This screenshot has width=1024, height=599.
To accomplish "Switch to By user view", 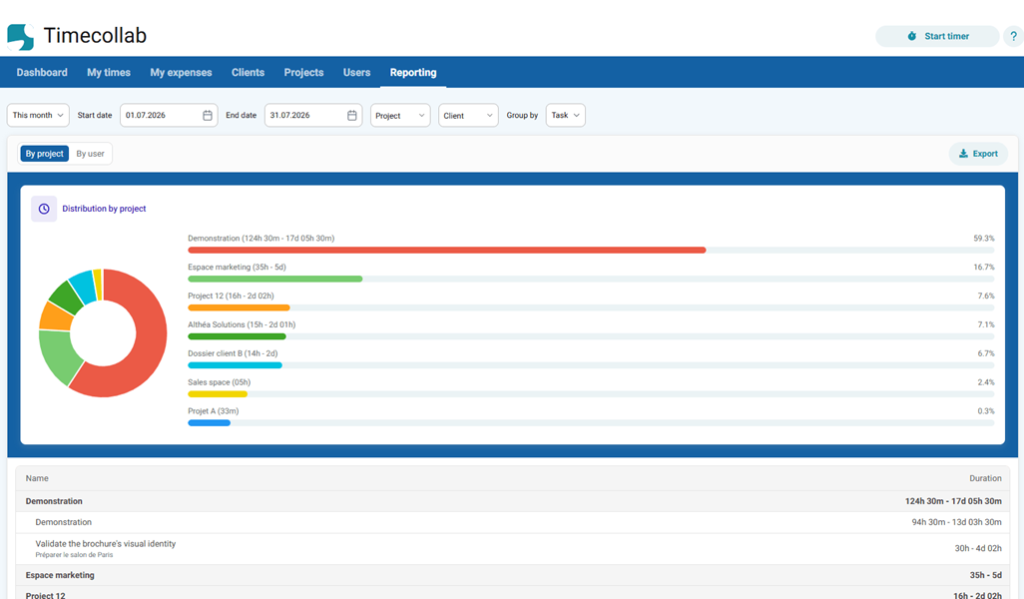I will coord(90,154).
